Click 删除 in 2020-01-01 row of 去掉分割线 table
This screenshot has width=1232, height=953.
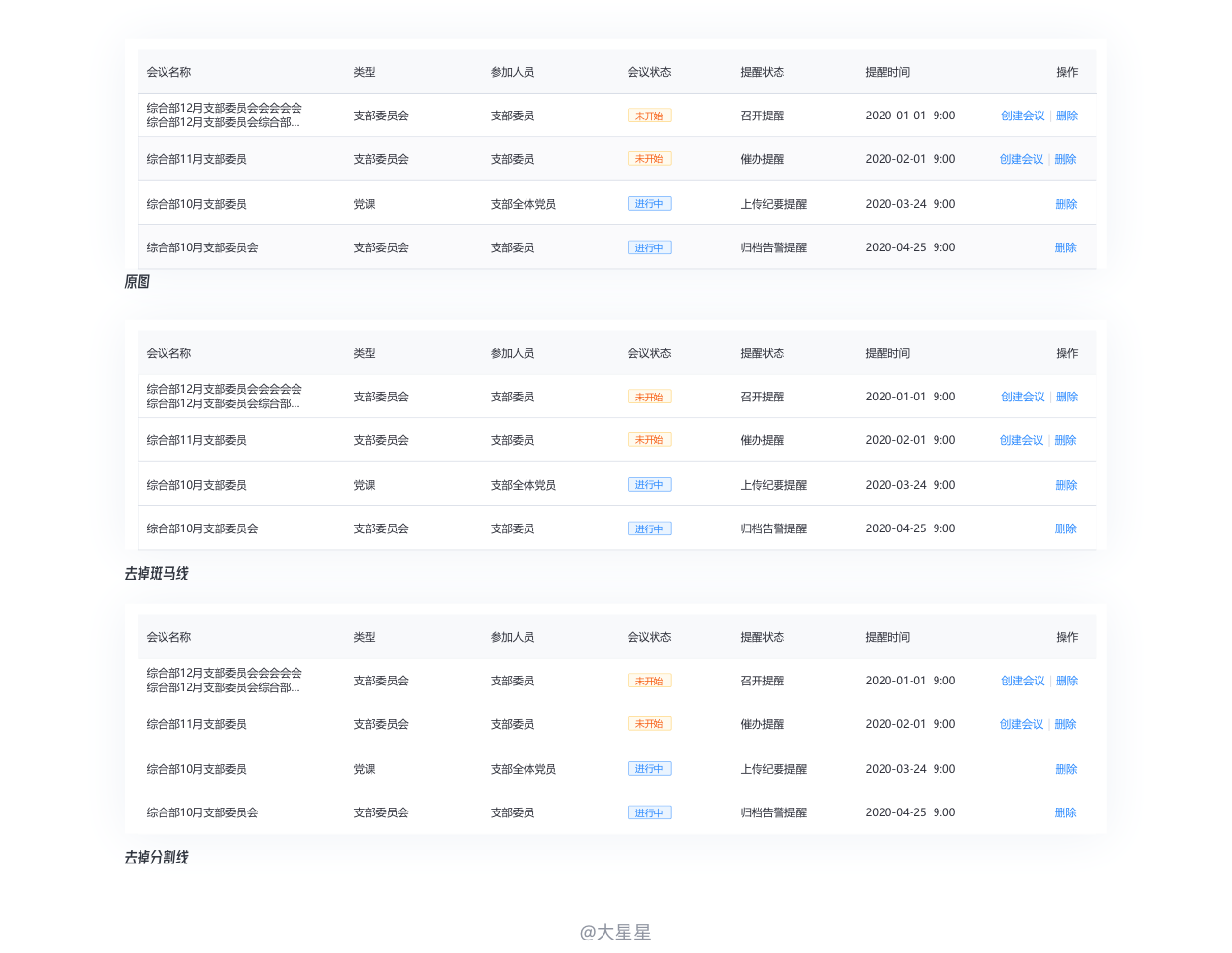[x=1066, y=681]
